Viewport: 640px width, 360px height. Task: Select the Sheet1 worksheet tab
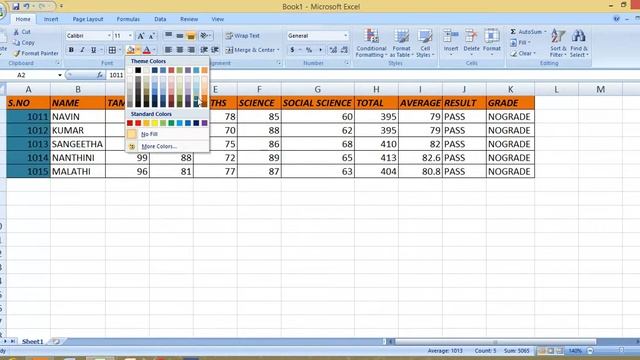[32, 341]
